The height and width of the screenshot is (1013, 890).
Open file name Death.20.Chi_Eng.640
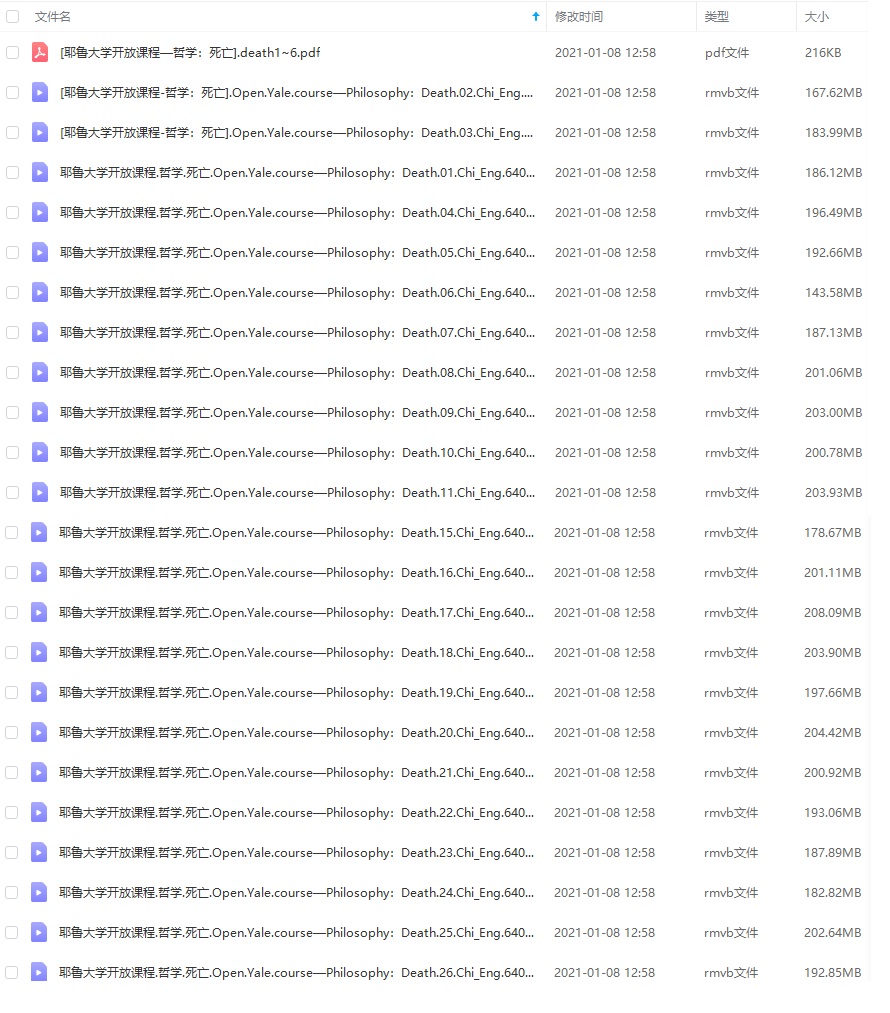coord(296,733)
